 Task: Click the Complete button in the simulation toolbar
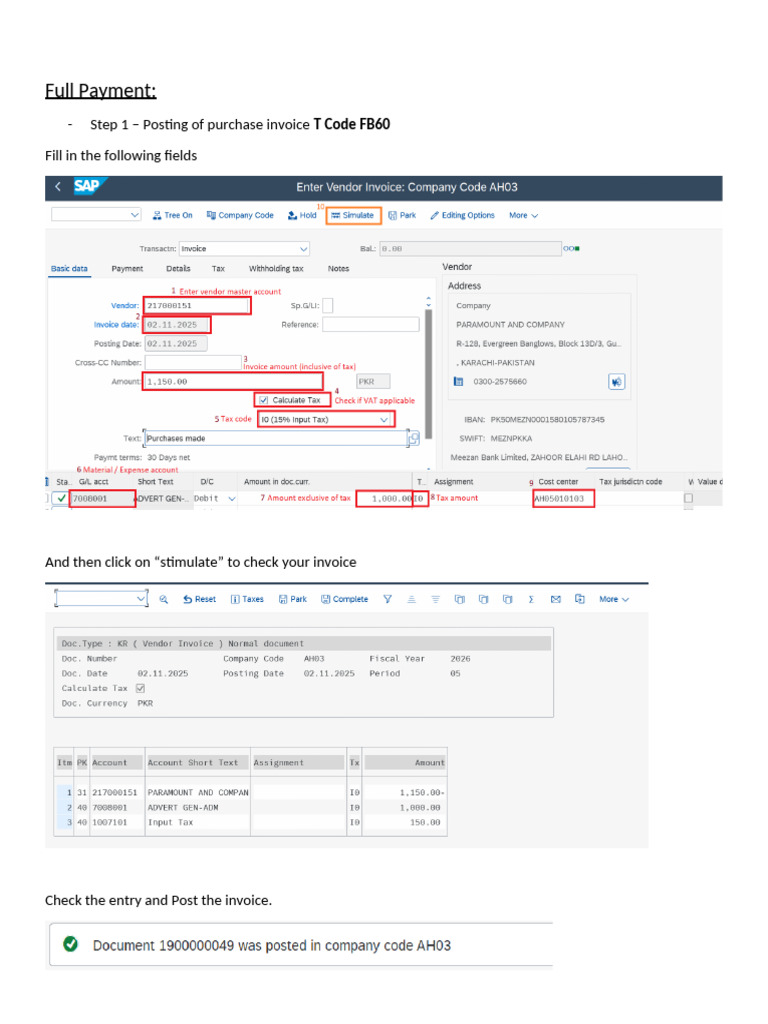344,599
